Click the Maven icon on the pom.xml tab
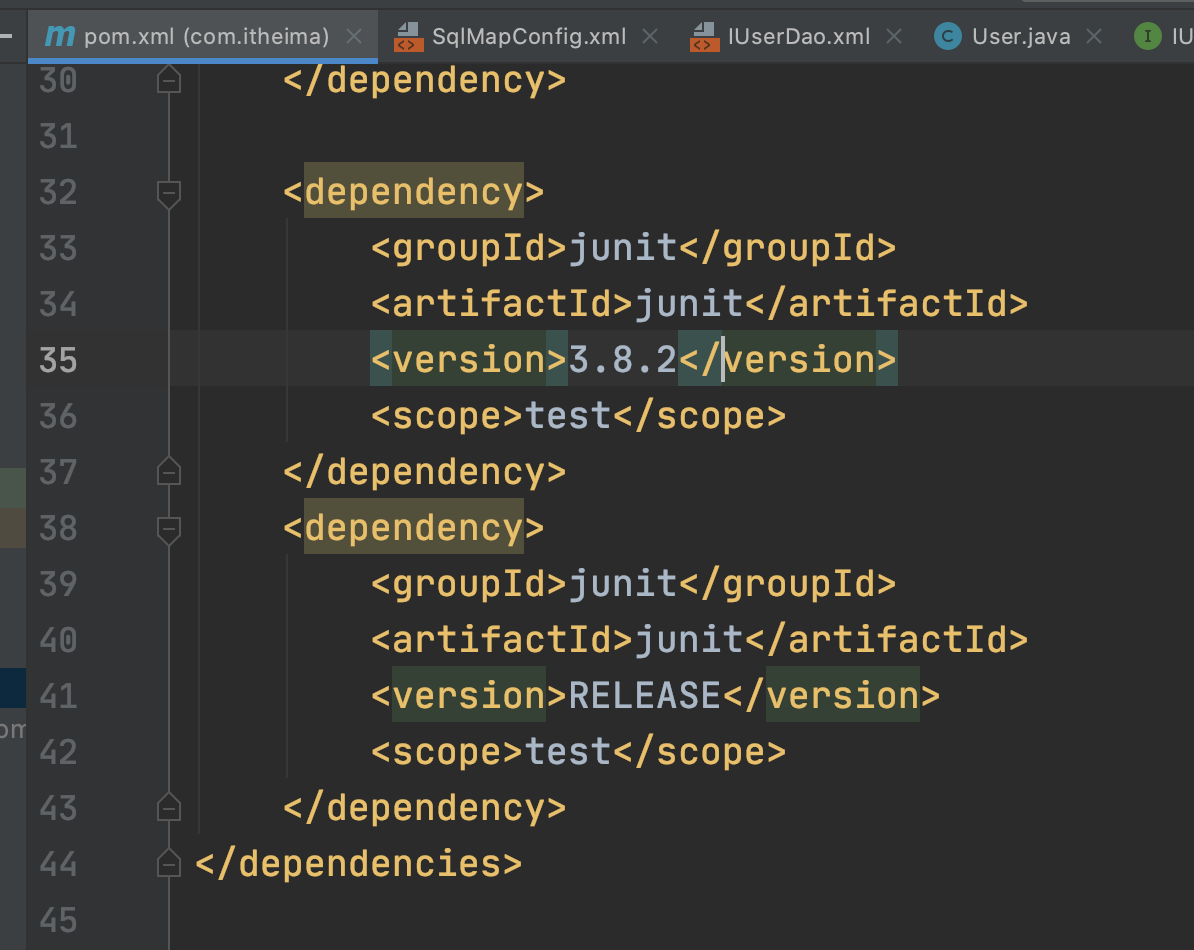The width and height of the screenshot is (1194, 950). click(x=60, y=36)
